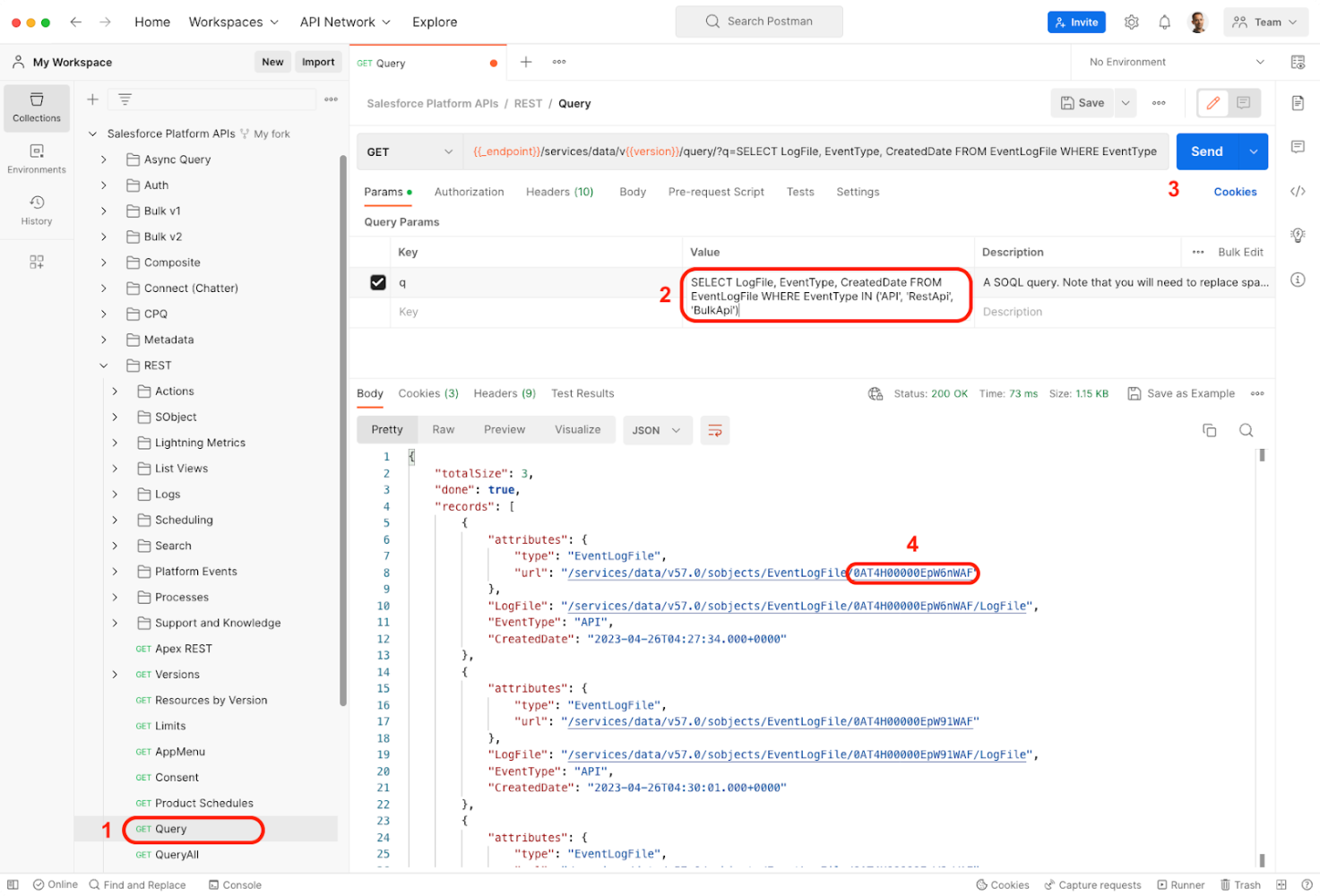Click the filter collections icon
The width and height of the screenshot is (1320, 896).
click(125, 99)
